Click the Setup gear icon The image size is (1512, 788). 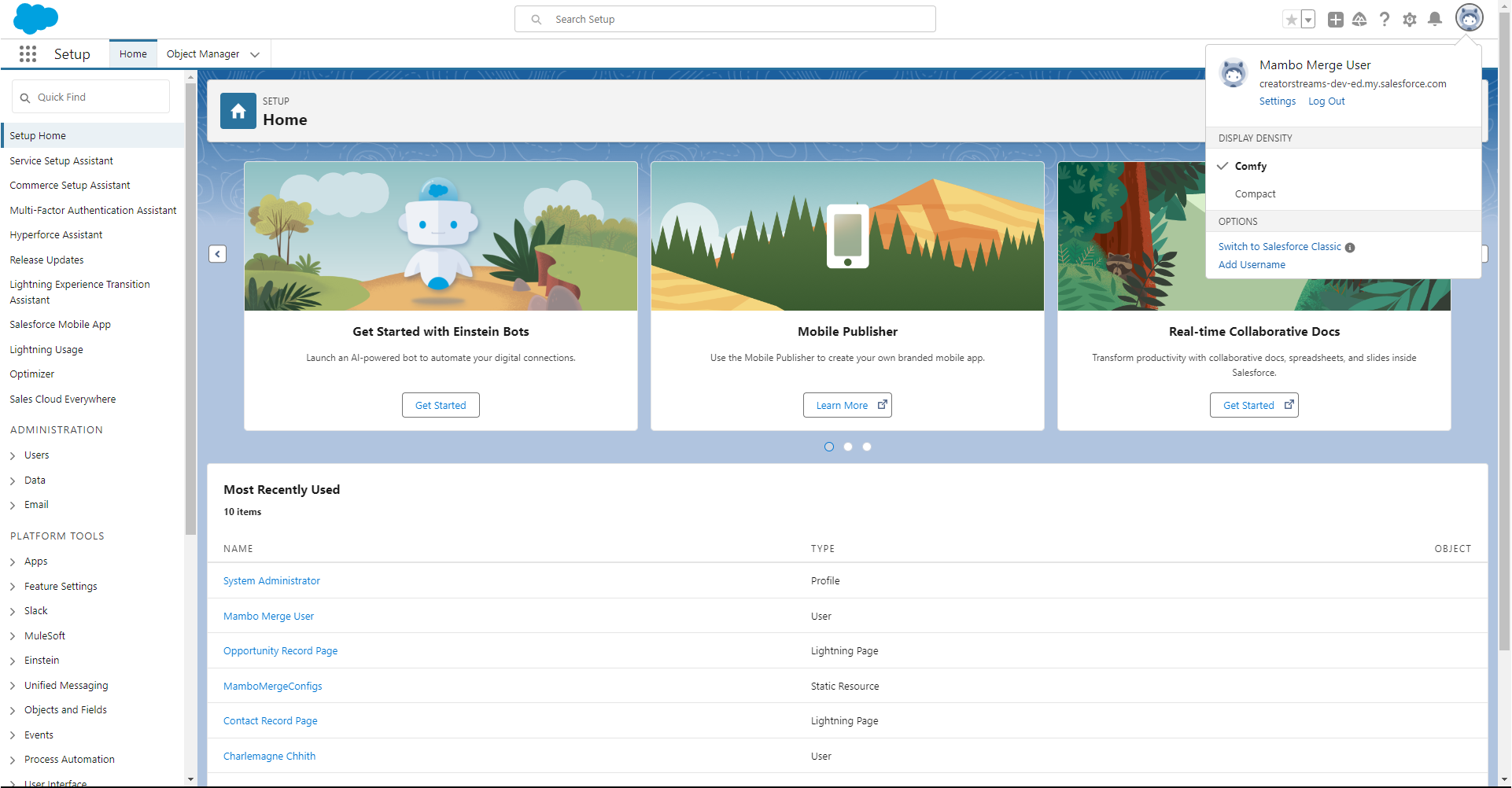point(1410,19)
